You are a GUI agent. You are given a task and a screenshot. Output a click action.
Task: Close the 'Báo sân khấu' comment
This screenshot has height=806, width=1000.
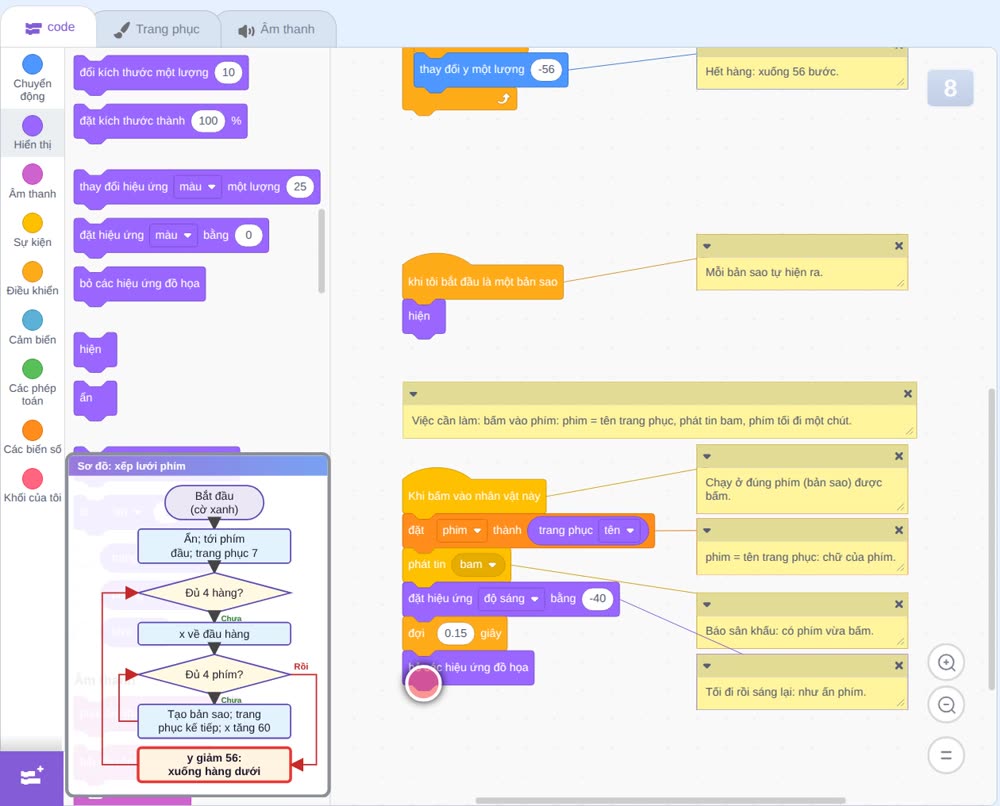(x=899, y=604)
